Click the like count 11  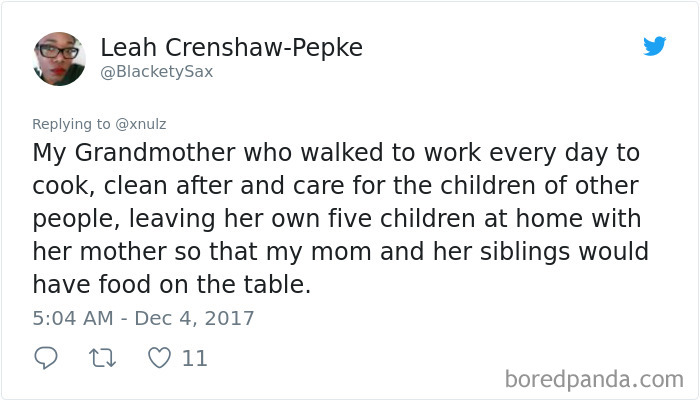[x=195, y=358]
